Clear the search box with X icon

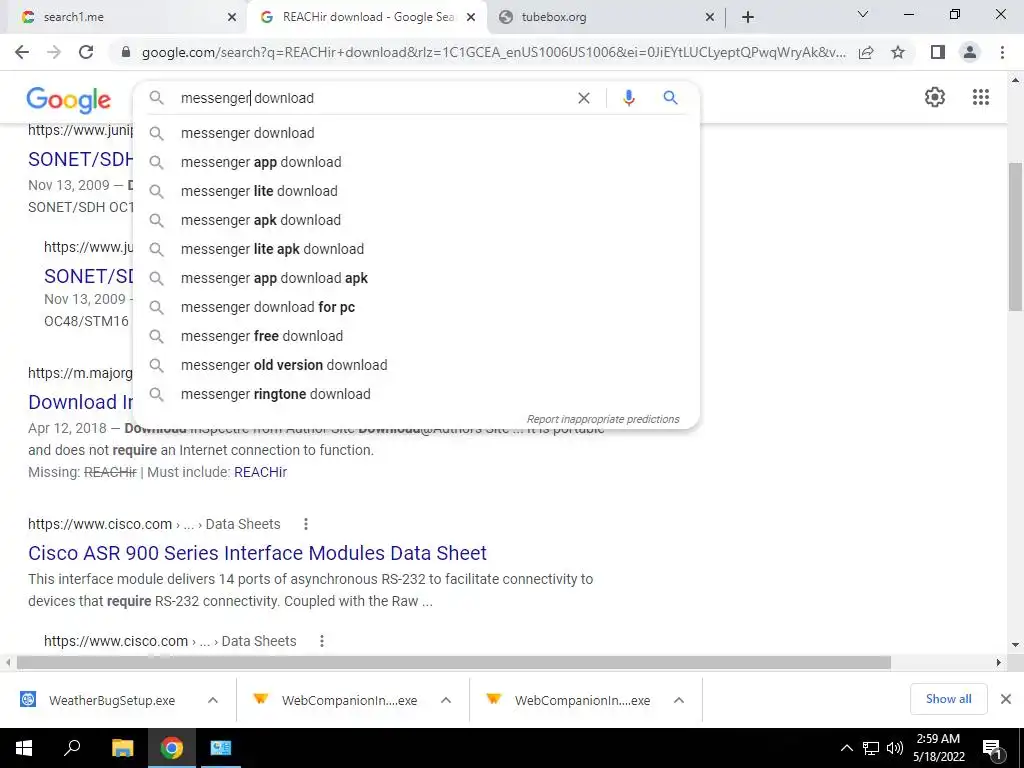(584, 98)
